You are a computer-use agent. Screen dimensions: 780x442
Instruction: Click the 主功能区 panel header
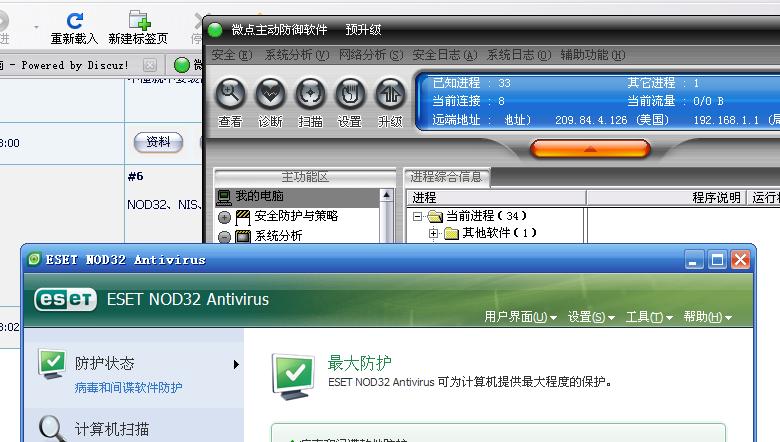305,177
